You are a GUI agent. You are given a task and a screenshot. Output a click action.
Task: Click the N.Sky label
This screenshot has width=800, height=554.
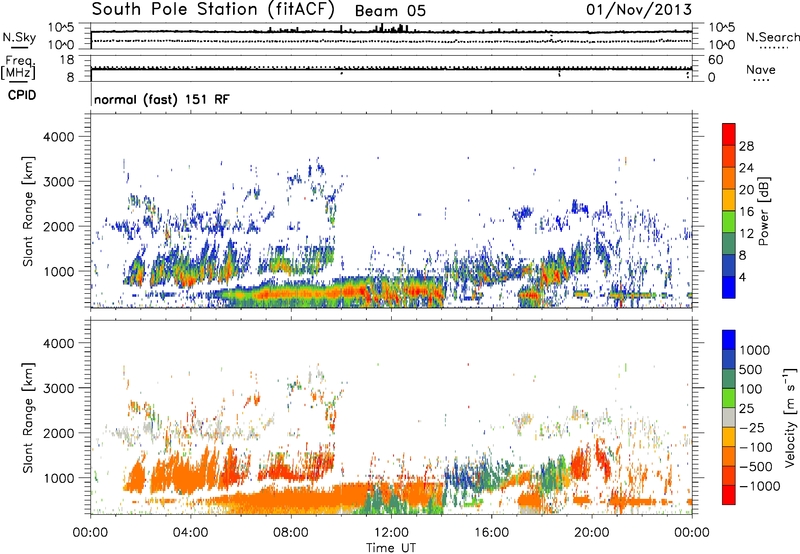19,37
